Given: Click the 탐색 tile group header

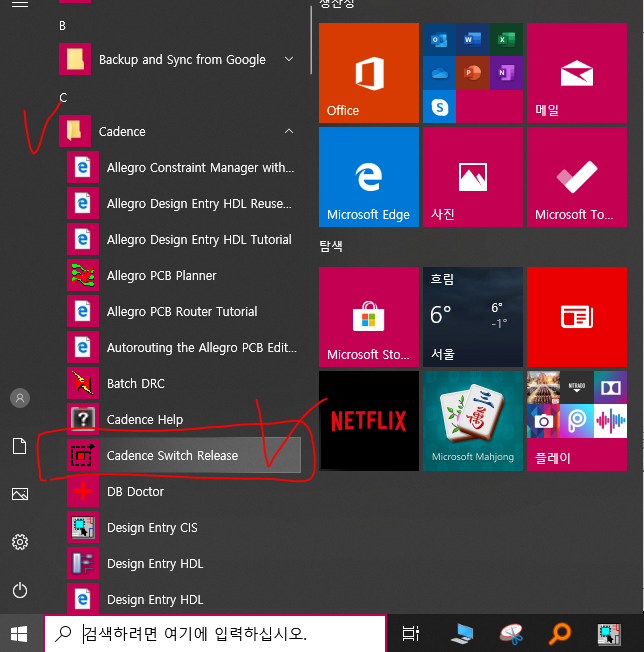Looking at the screenshot, I should click(x=331, y=246).
